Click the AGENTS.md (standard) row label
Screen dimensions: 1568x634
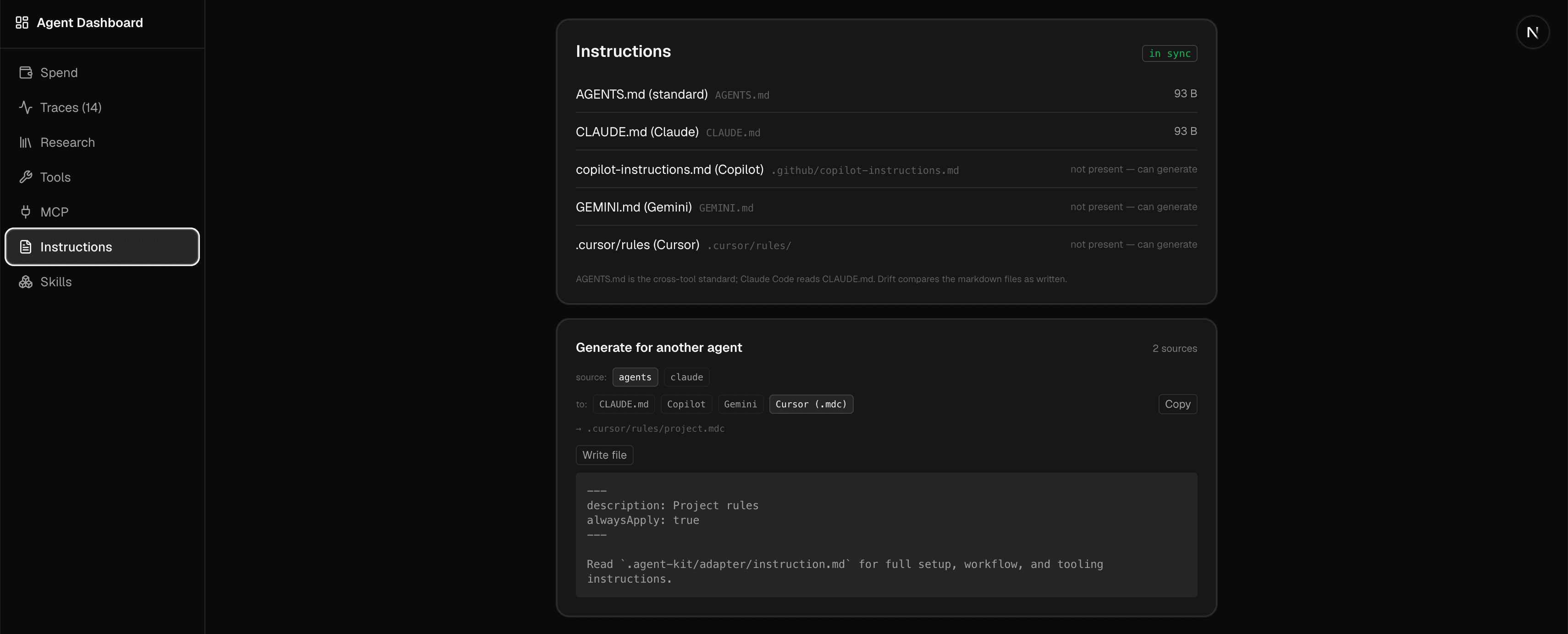(641, 95)
